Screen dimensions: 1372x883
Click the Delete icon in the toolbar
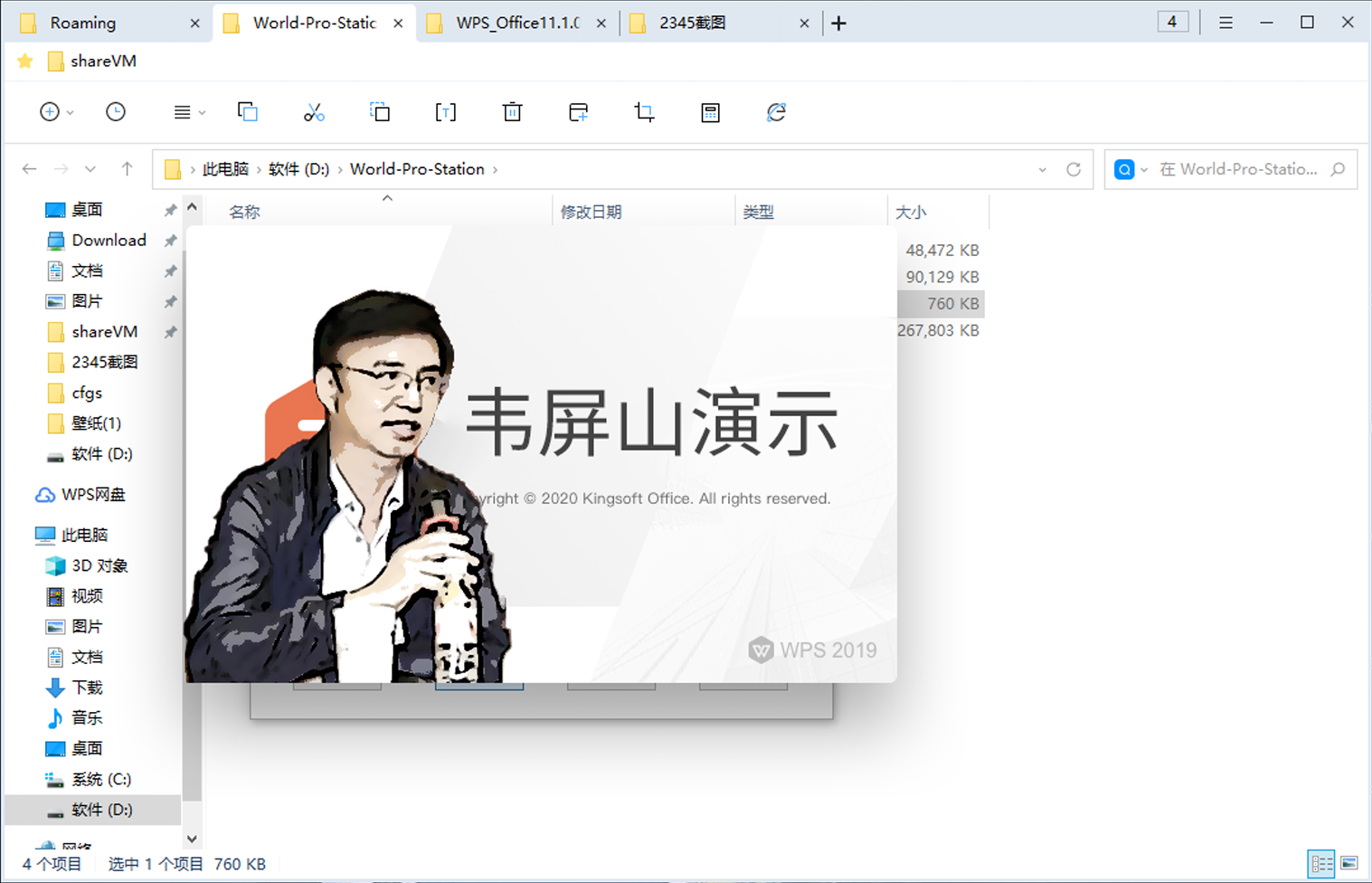click(512, 111)
